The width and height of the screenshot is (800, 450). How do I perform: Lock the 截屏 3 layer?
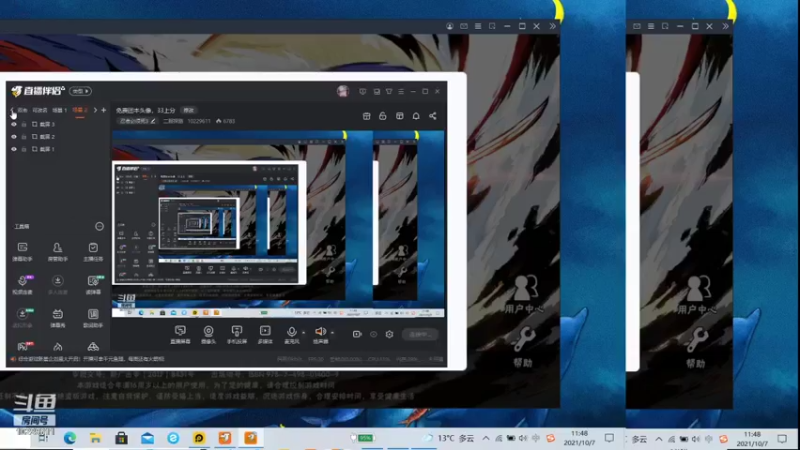click(x=24, y=124)
